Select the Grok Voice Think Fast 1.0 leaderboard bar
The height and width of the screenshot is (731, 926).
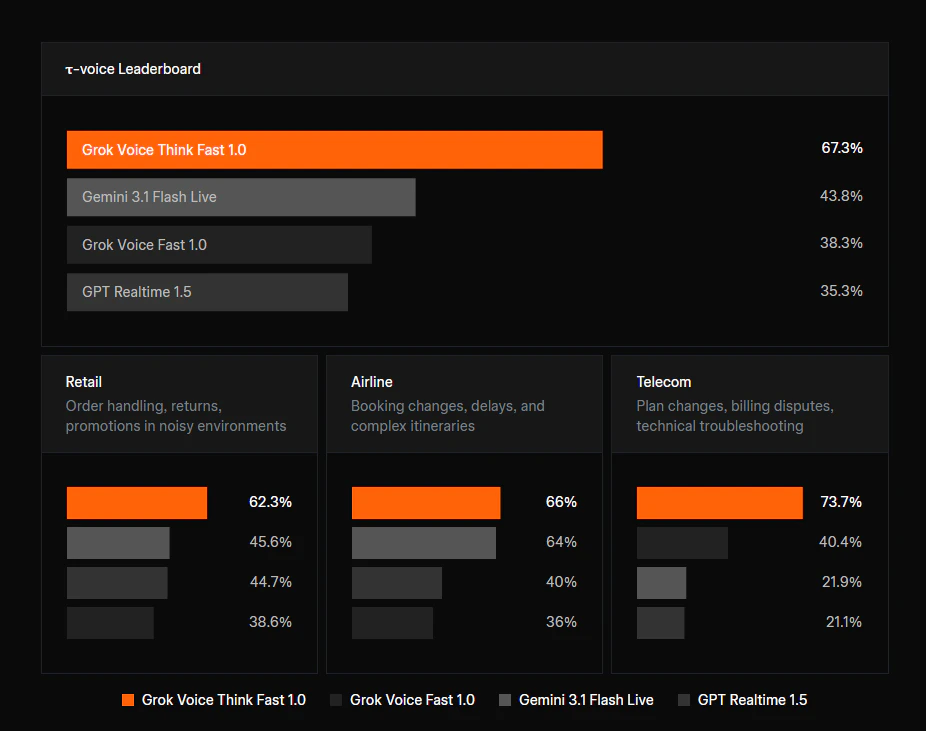(x=334, y=149)
